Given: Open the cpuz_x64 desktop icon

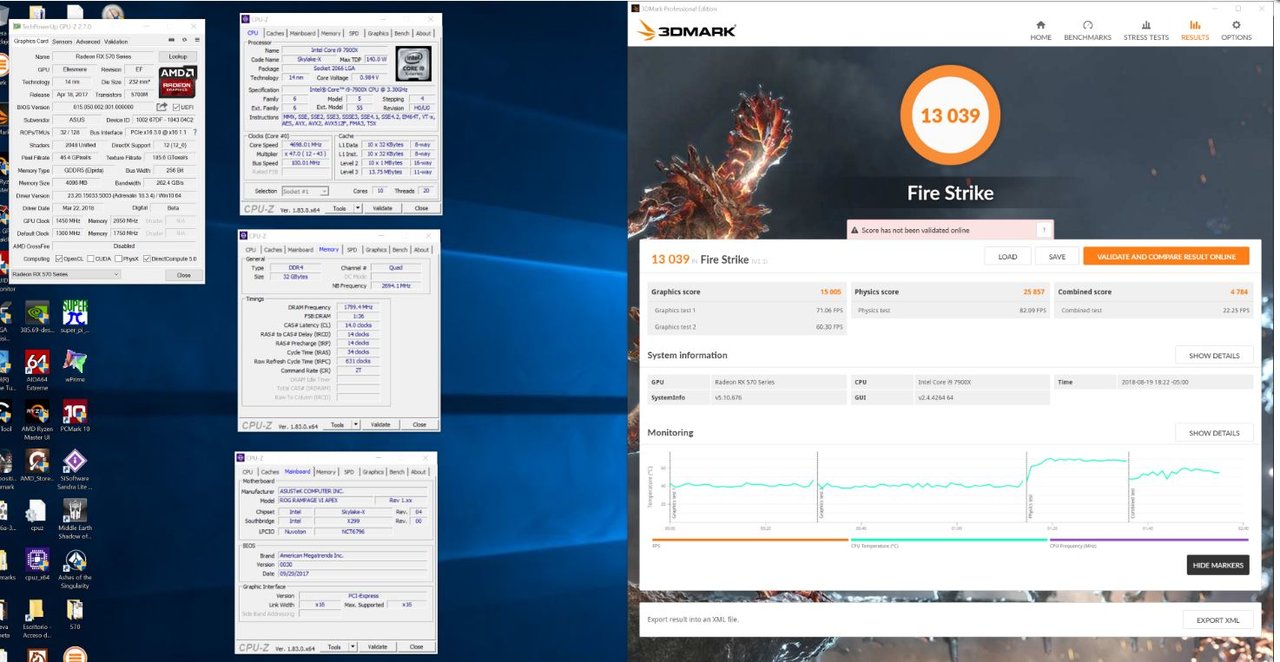Looking at the screenshot, I should click(x=37, y=564).
